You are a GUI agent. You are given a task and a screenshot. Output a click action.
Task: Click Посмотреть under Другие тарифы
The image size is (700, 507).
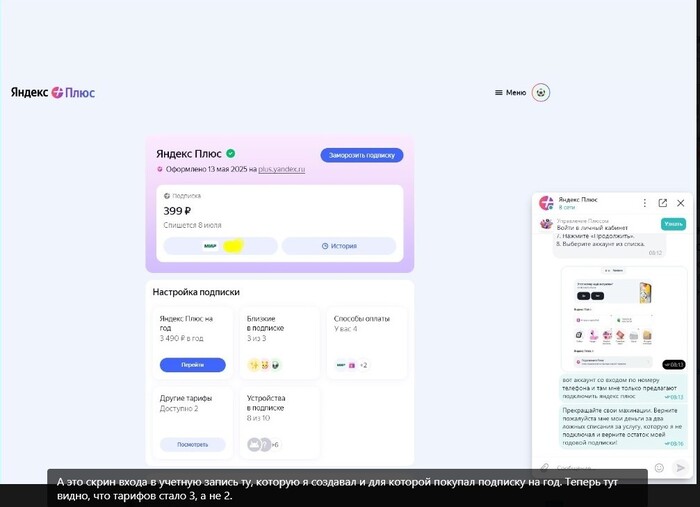point(192,444)
